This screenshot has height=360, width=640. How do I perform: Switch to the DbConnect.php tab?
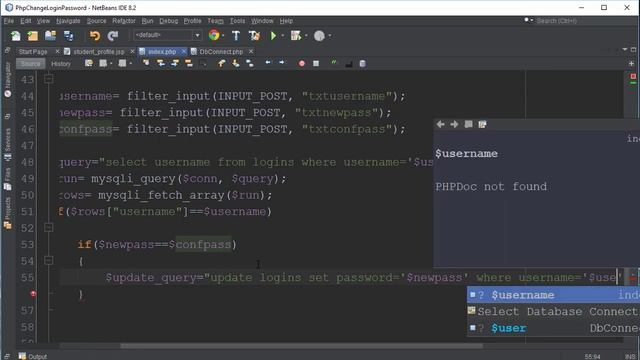[x=221, y=52]
